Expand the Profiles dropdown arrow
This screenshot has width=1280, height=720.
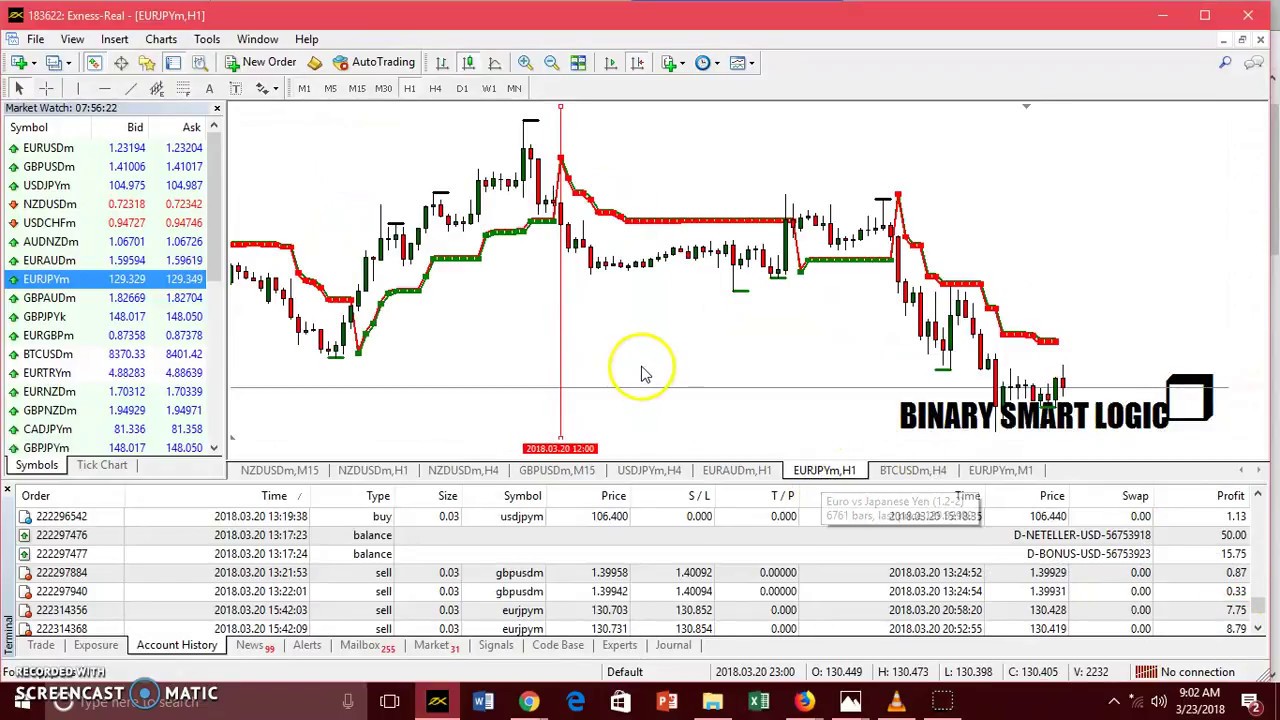pyautogui.click(x=69, y=63)
